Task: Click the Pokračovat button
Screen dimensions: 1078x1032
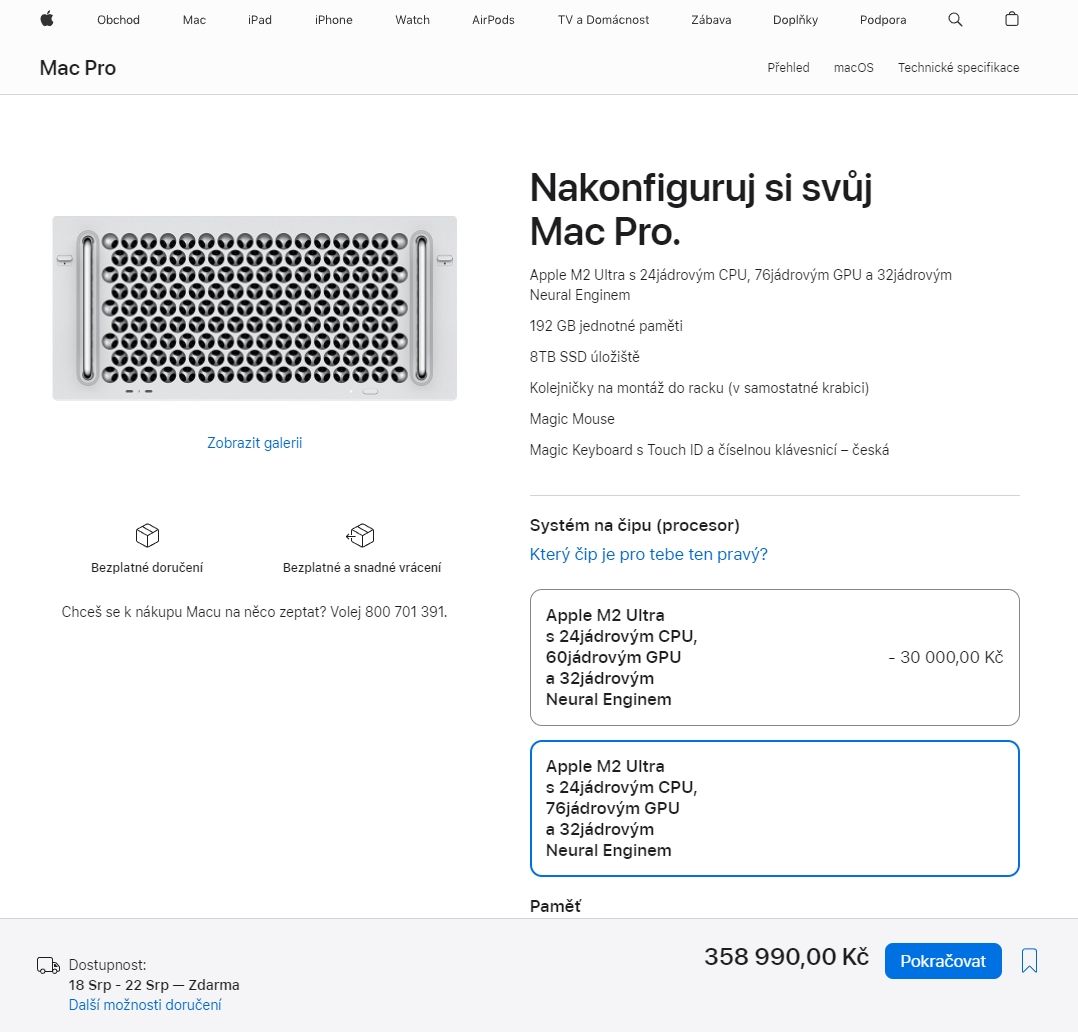Action: coord(943,960)
